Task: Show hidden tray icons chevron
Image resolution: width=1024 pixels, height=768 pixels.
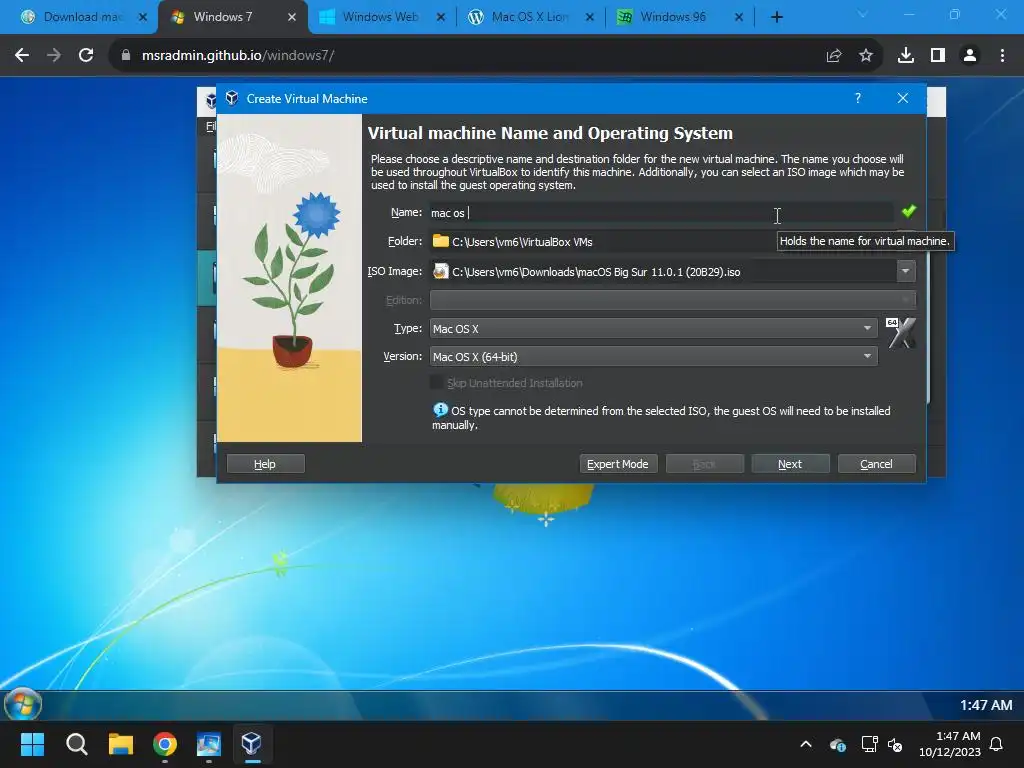Action: pos(806,744)
